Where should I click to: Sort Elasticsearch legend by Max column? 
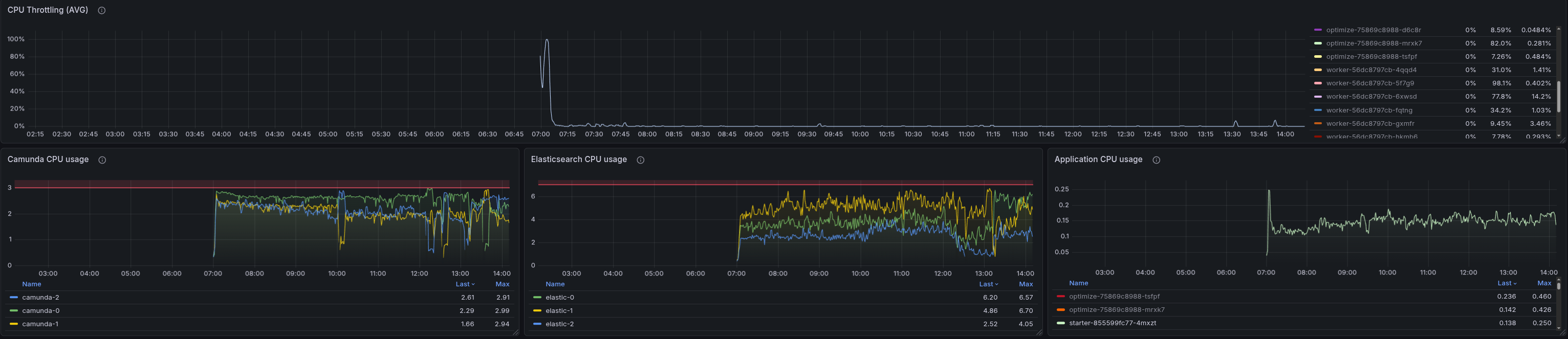click(1026, 284)
